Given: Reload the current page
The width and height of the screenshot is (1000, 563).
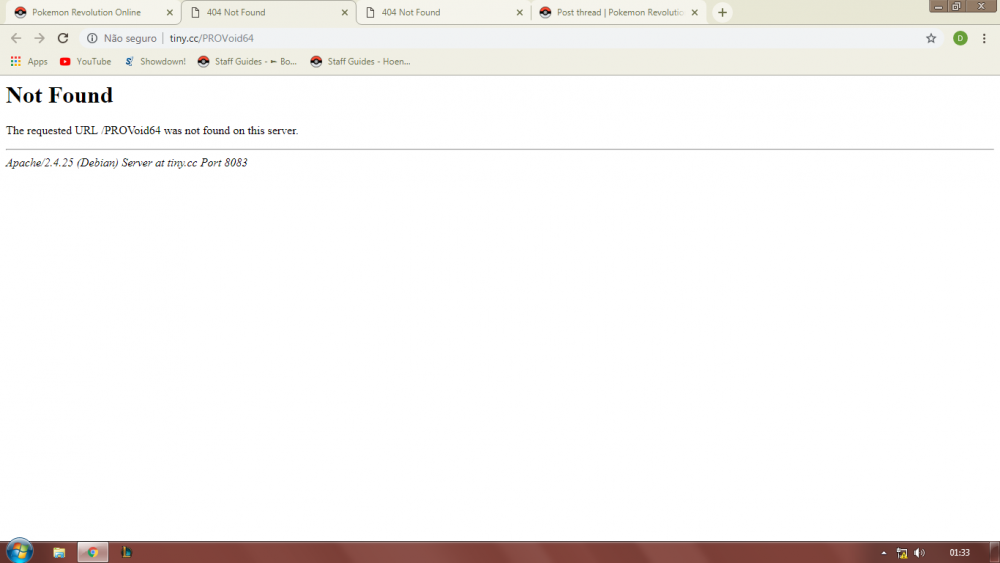Looking at the screenshot, I should (63, 38).
